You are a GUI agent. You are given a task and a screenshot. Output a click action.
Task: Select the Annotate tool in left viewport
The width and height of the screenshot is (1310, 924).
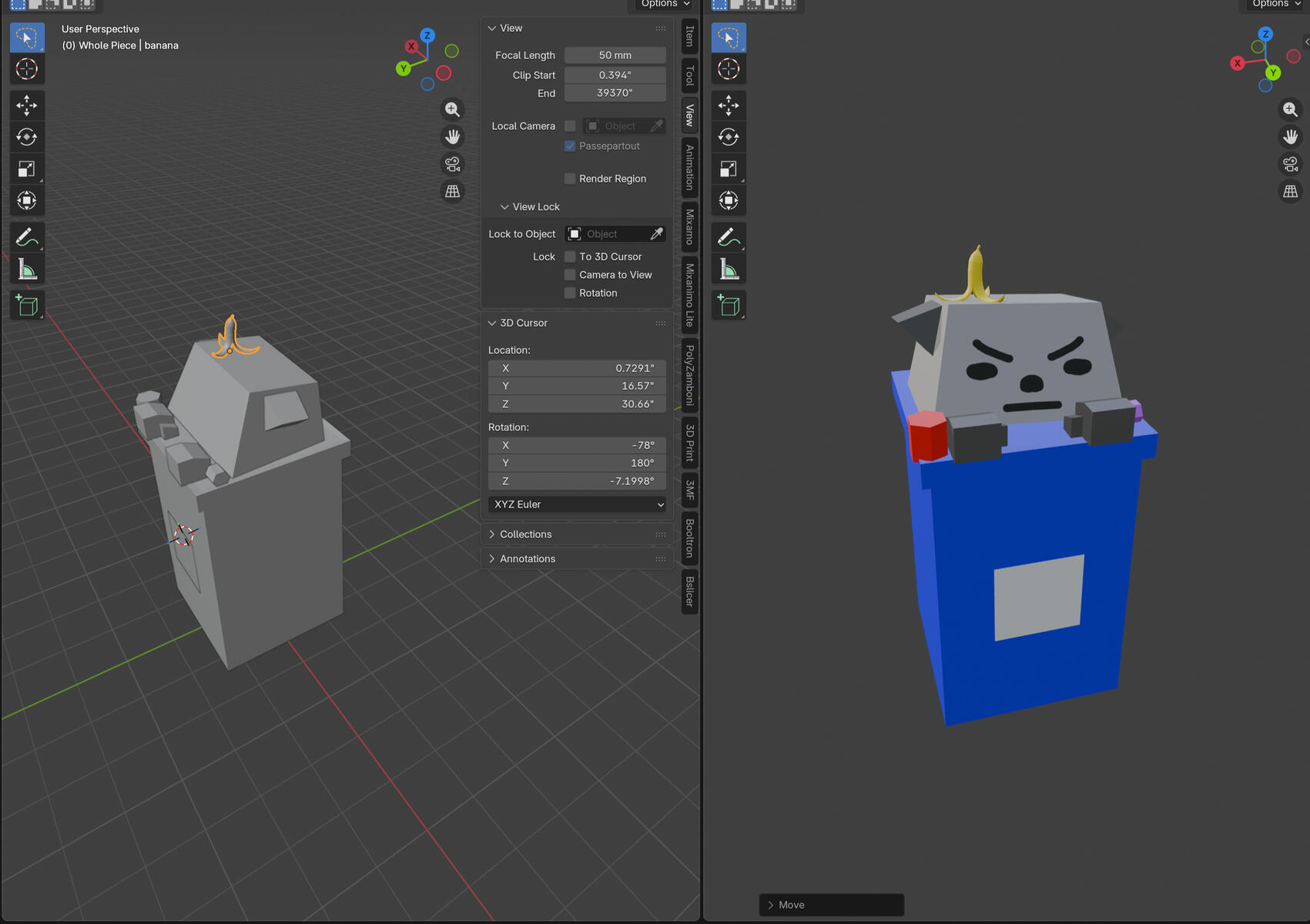click(x=27, y=237)
